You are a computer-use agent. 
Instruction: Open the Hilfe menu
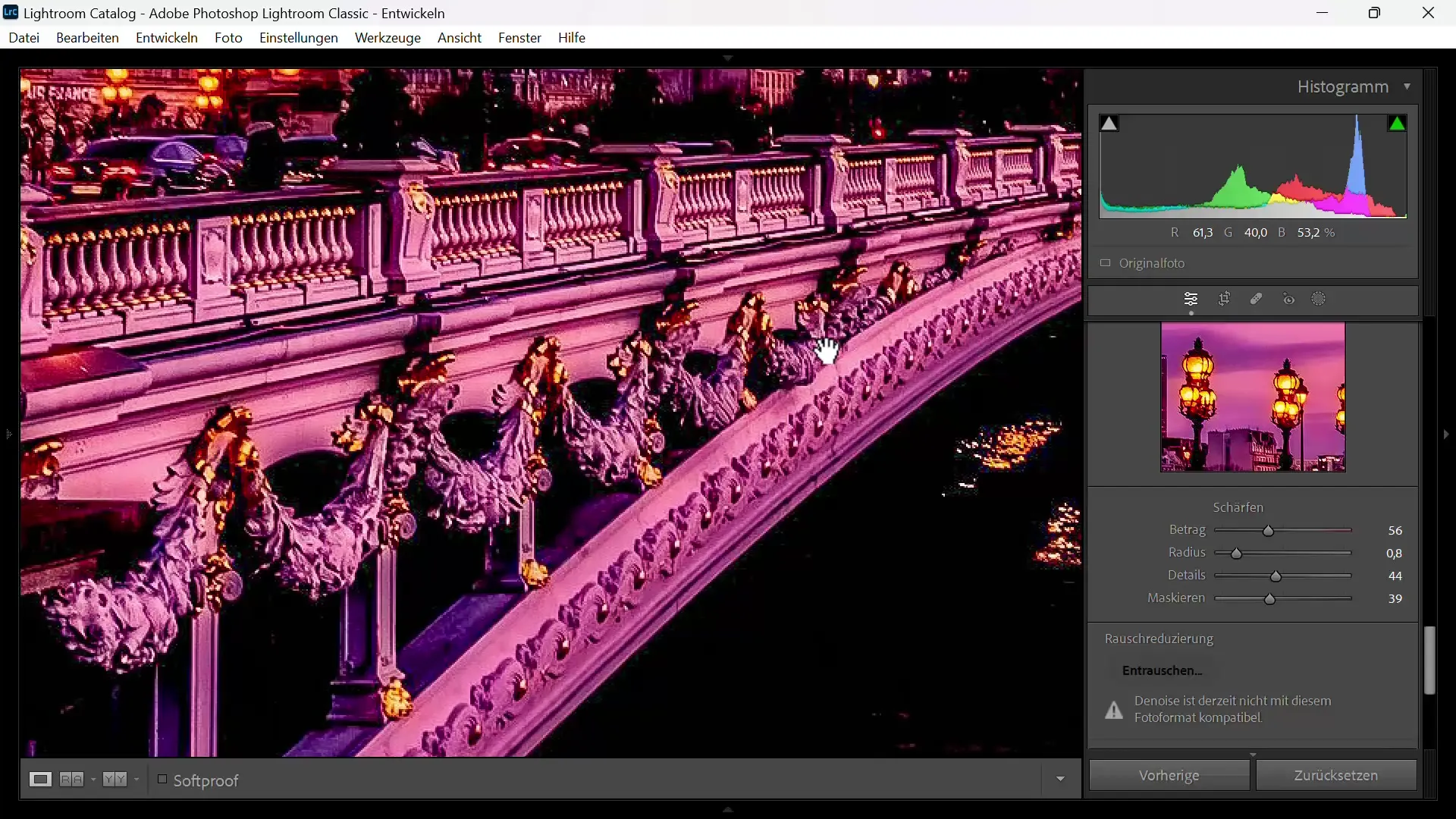pyautogui.click(x=573, y=38)
